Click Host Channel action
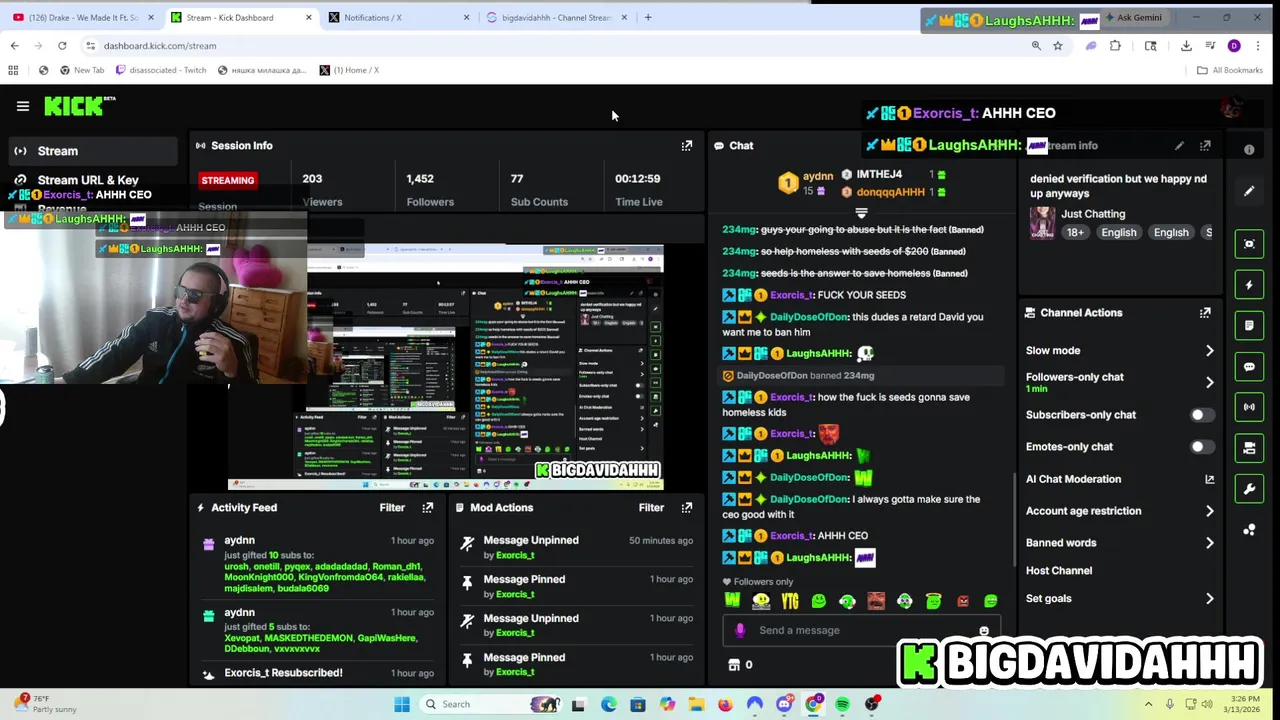The width and height of the screenshot is (1280, 720). tap(1058, 571)
